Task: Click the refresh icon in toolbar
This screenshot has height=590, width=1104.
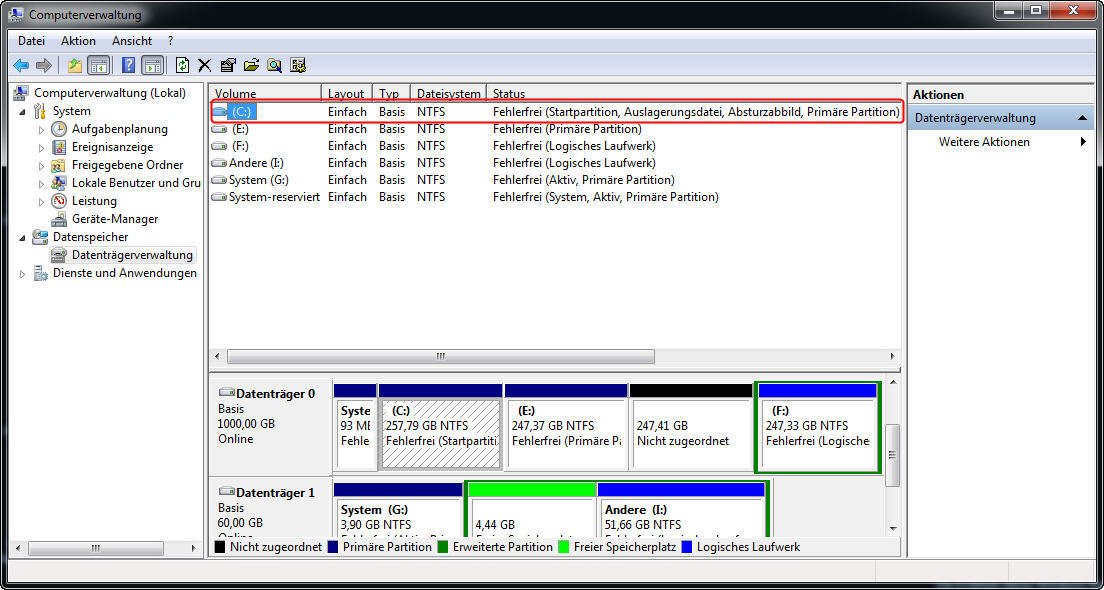Action: pyautogui.click(x=182, y=65)
